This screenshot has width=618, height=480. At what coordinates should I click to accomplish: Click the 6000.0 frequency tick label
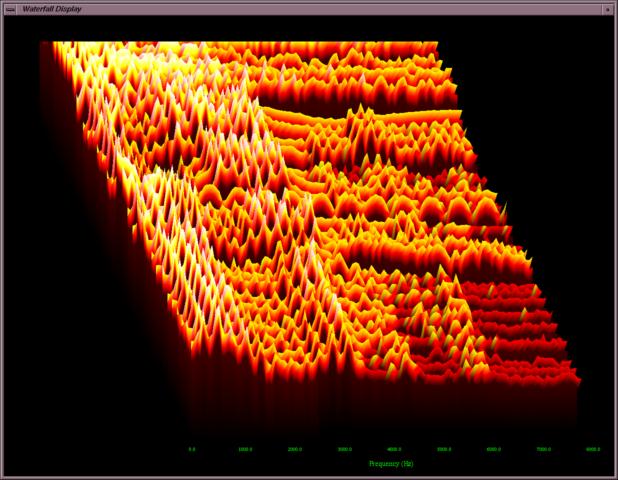pyautogui.click(x=494, y=450)
